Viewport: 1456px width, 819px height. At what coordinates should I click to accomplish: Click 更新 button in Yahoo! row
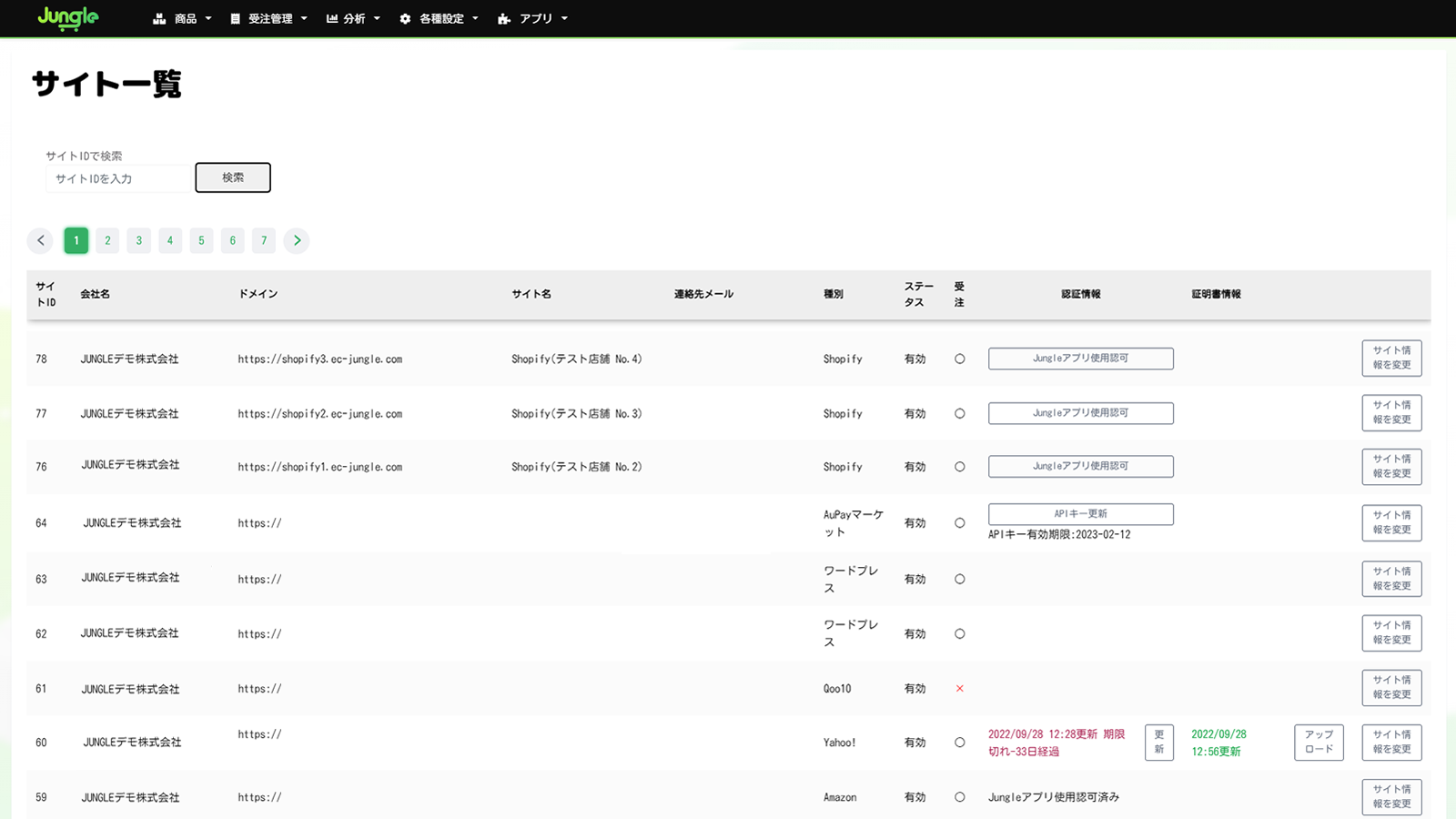[x=1159, y=743]
